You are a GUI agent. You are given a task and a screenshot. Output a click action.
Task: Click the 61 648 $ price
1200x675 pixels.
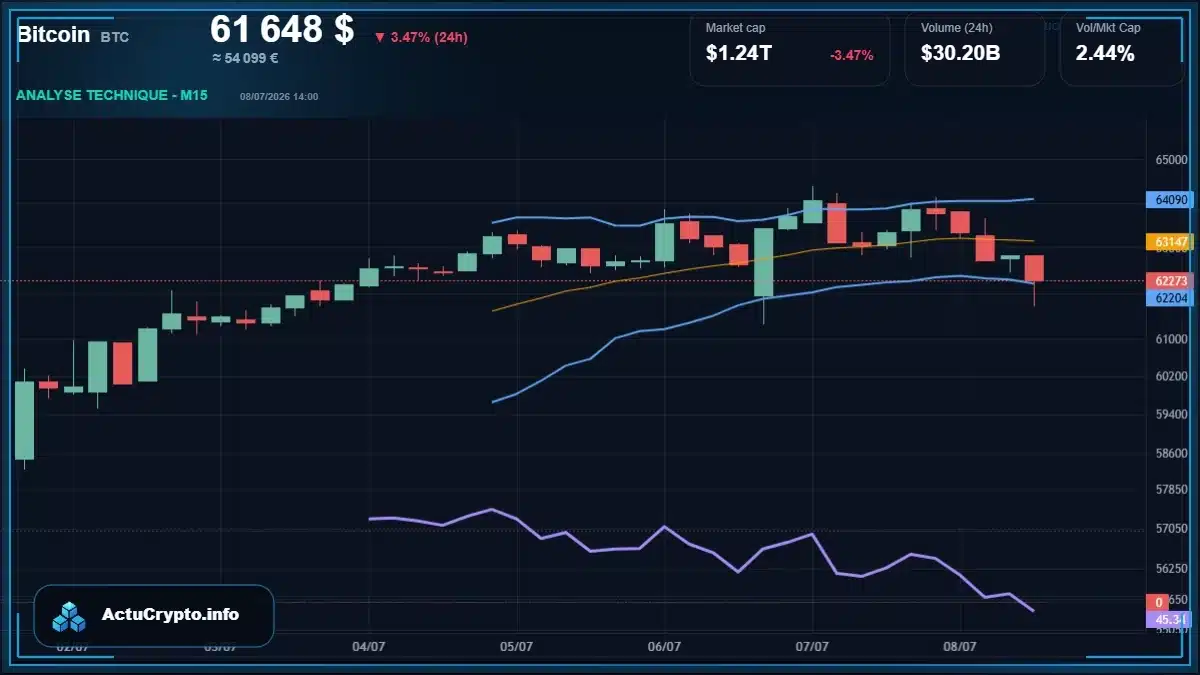(x=282, y=29)
